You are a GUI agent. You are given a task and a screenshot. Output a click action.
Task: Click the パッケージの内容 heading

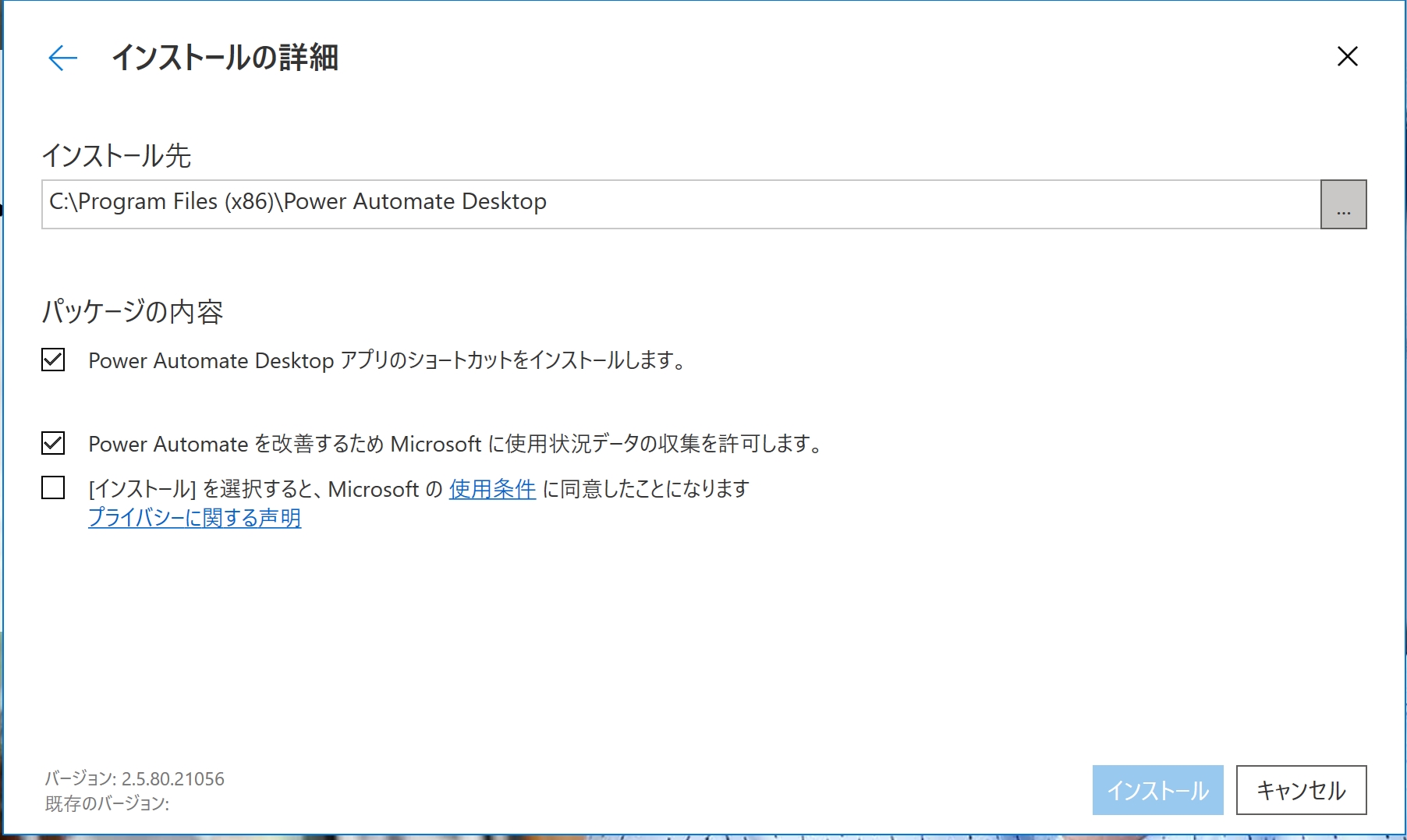(x=132, y=311)
